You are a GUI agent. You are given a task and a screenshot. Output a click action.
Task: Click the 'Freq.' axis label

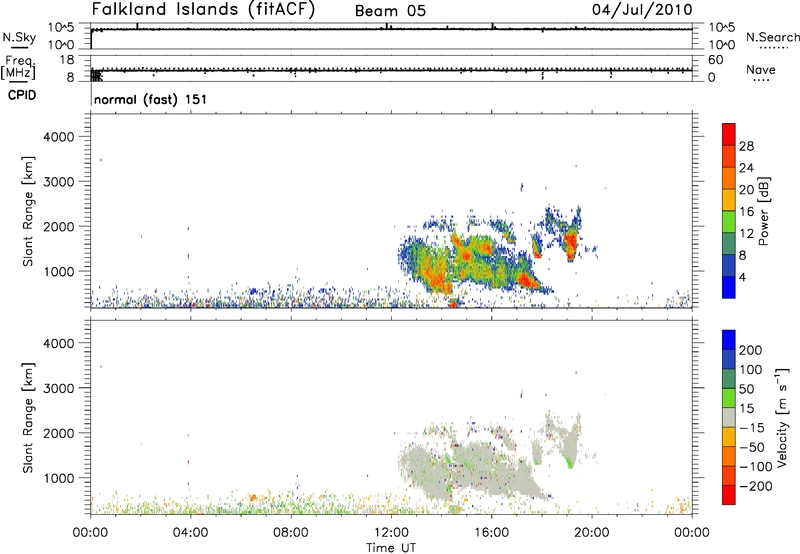click(19, 62)
